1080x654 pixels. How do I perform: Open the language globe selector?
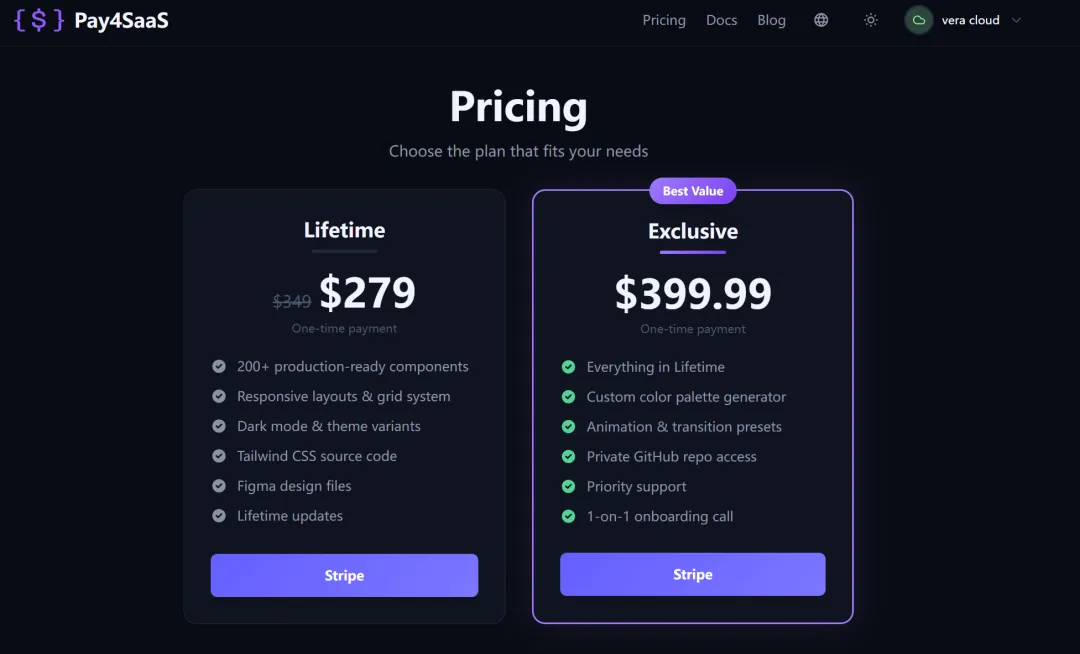pyautogui.click(x=821, y=20)
